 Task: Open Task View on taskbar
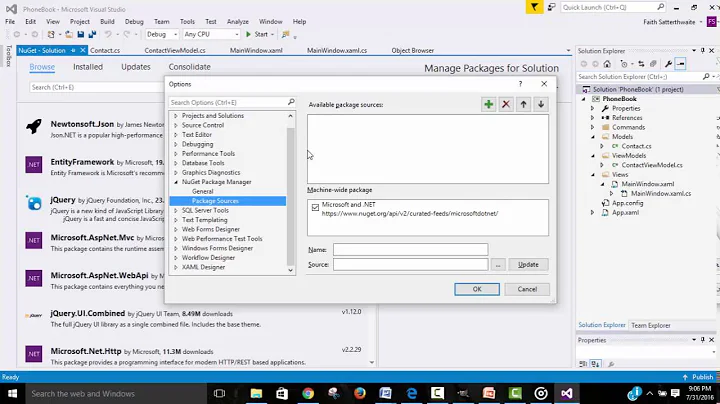(x=219, y=393)
